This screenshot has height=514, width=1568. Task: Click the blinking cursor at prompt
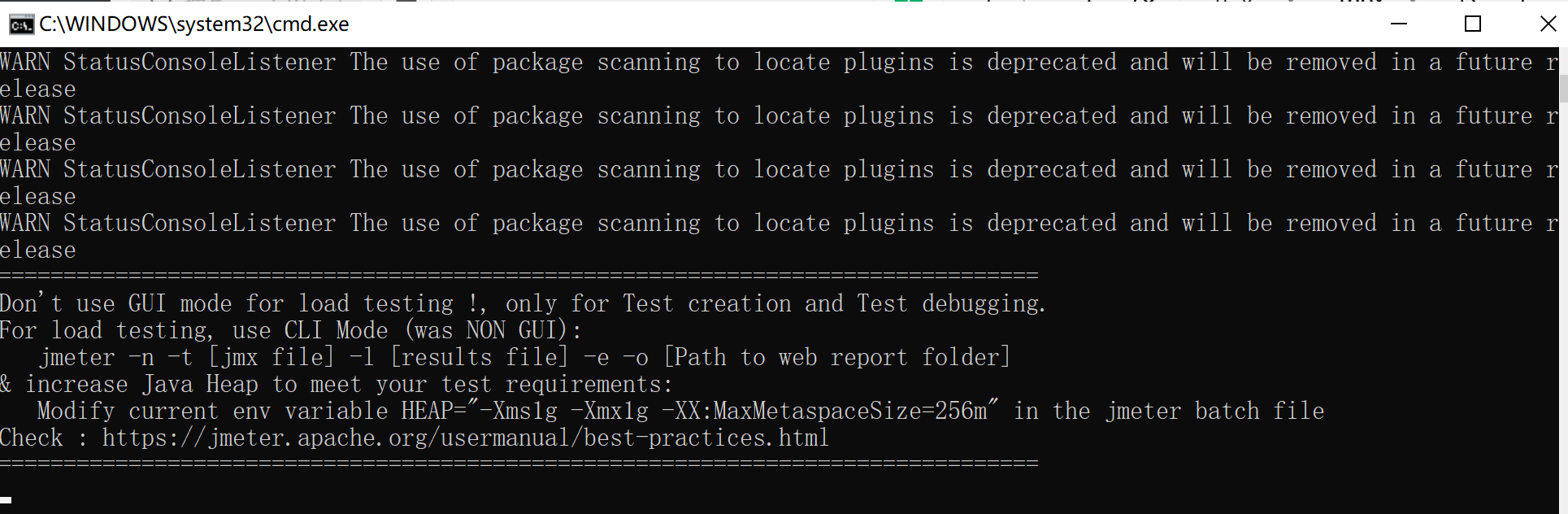(6, 500)
